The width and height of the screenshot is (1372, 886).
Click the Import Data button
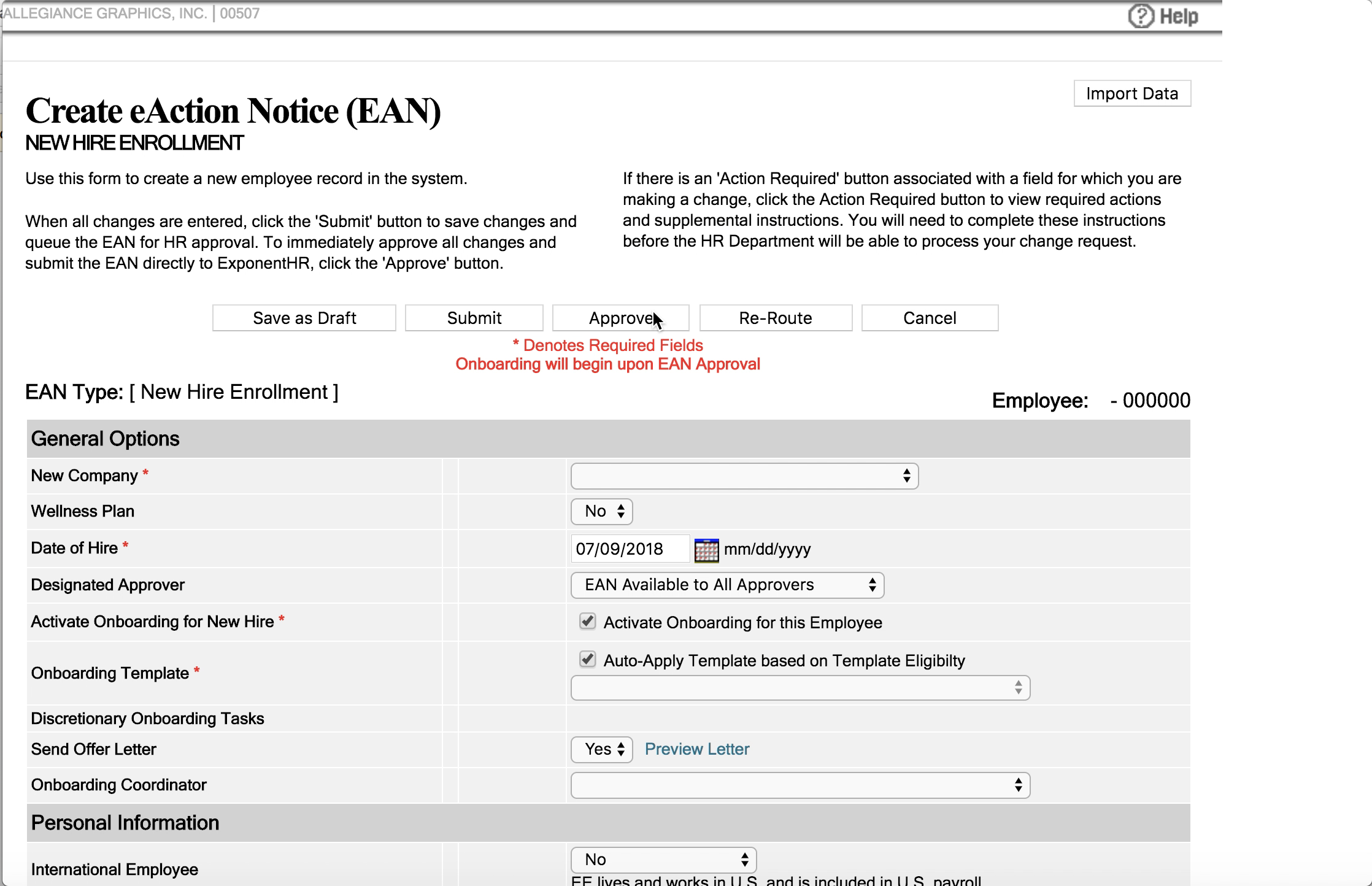coord(1132,93)
